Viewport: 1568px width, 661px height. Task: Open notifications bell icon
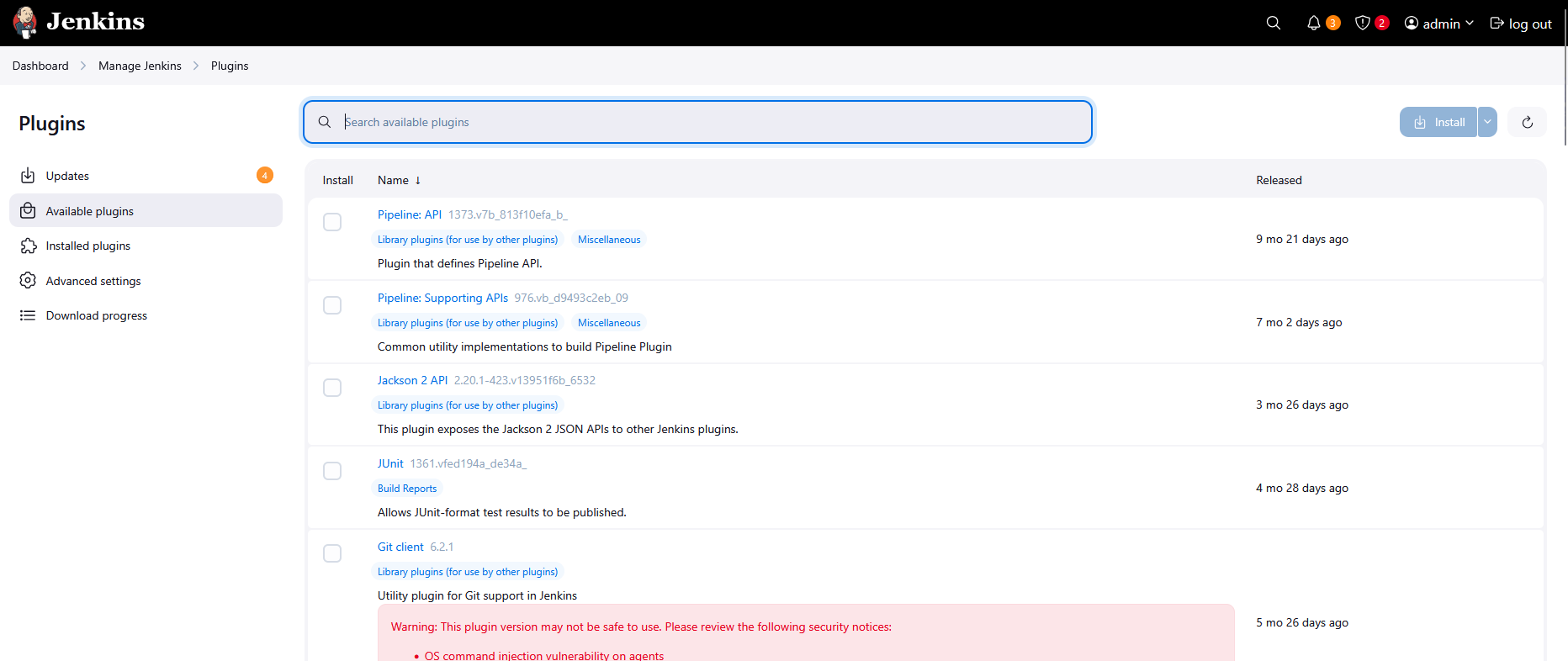pos(1313,24)
